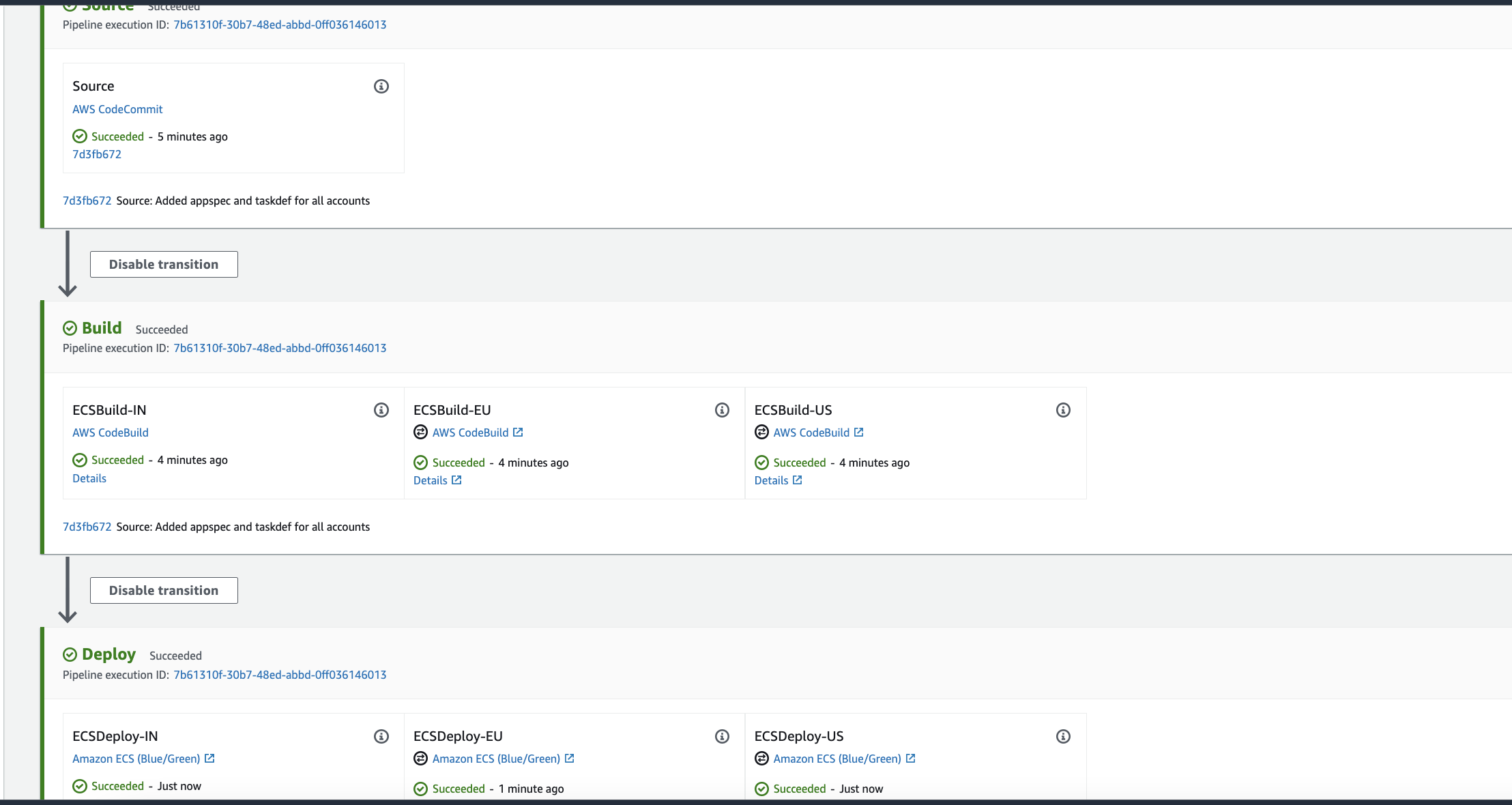Open AWS CodeCommit link in Source action
Image resolution: width=1512 pixels, height=805 pixels.
pos(117,109)
